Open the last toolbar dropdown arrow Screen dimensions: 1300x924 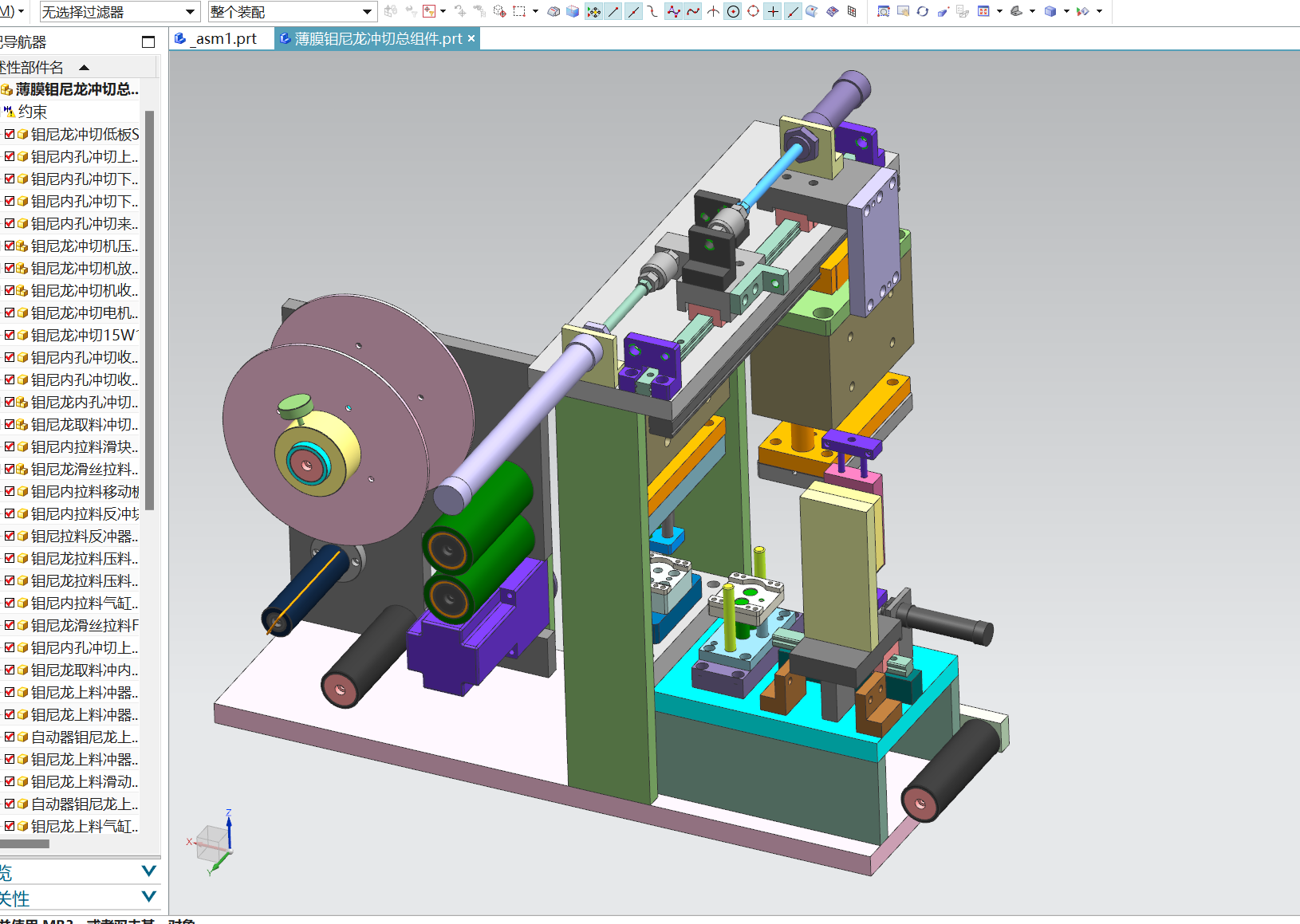(1099, 11)
